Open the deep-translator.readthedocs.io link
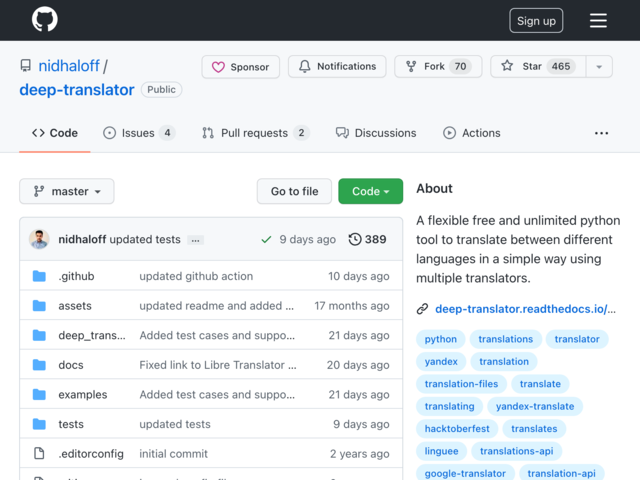640x480 pixels. (x=525, y=309)
